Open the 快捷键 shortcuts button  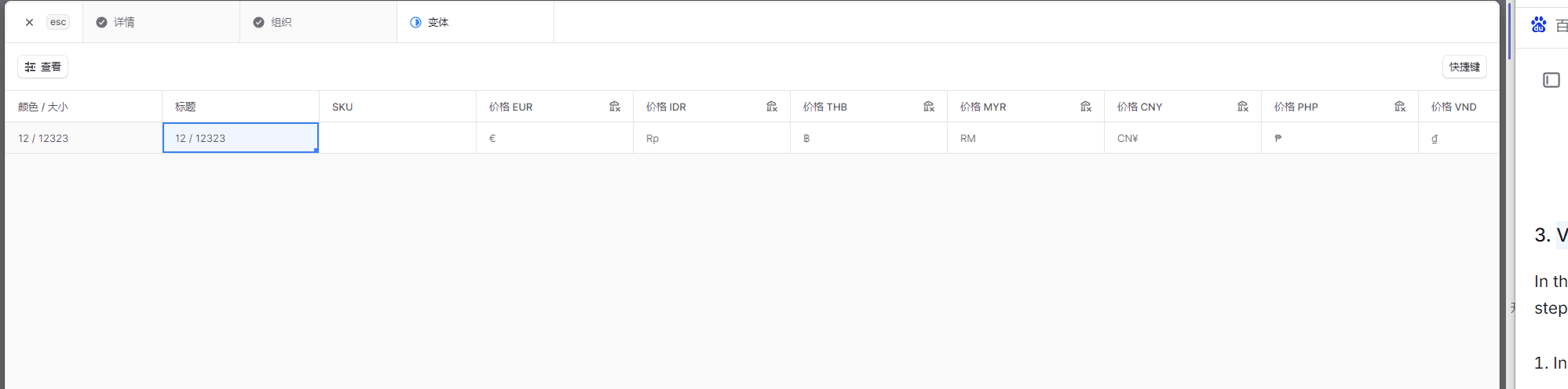click(1464, 67)
